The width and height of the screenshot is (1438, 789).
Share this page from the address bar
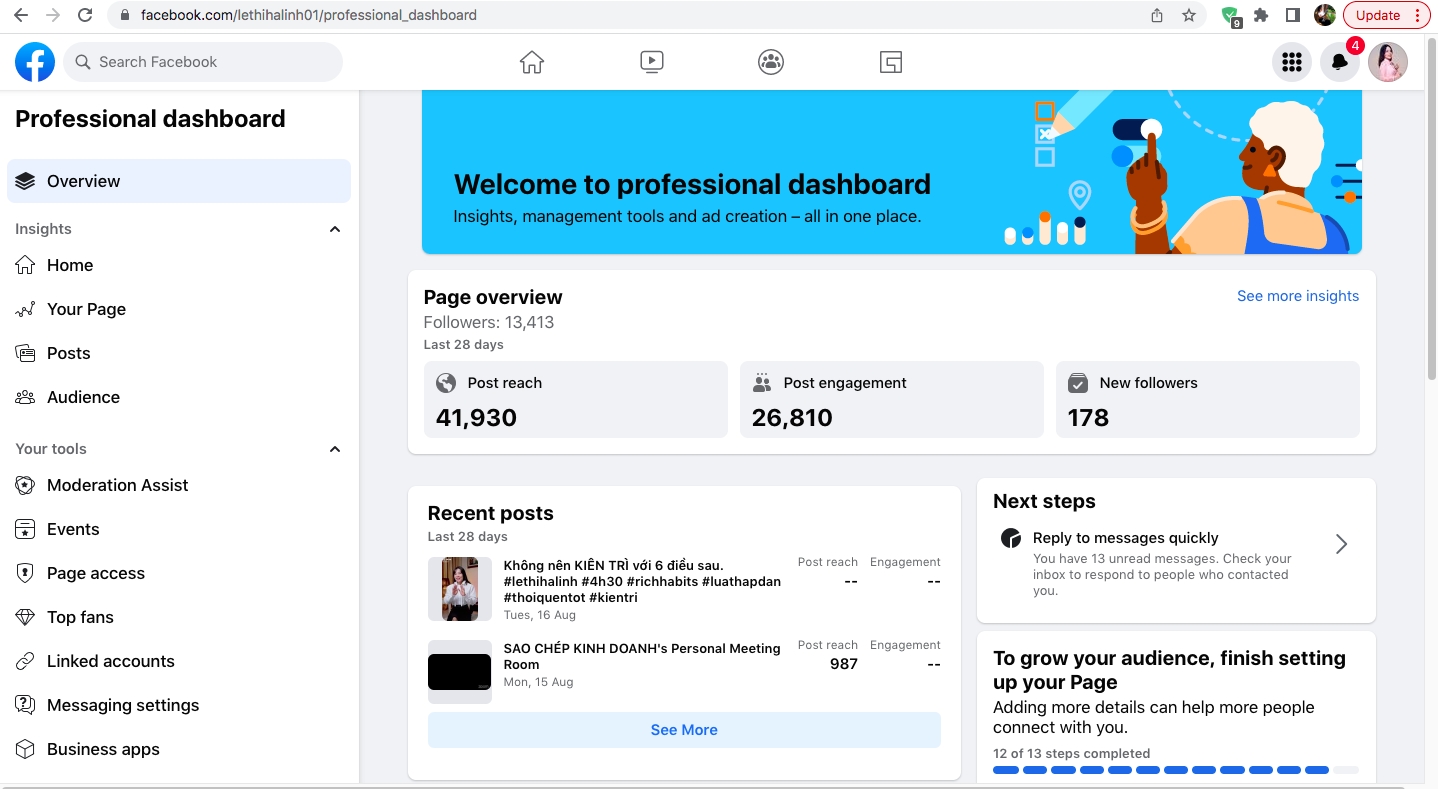coord(1157,15)
